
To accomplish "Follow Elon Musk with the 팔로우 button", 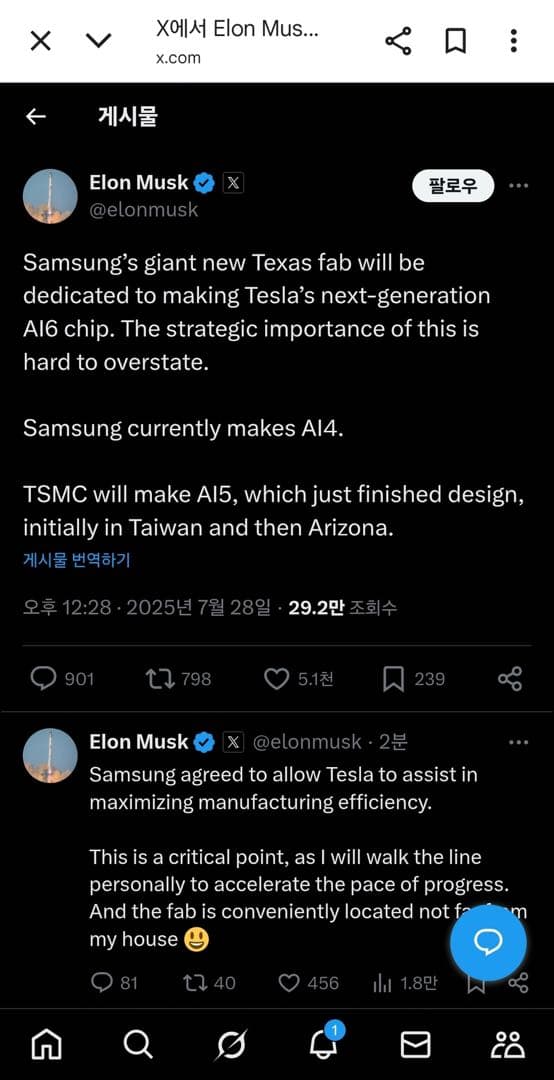I will [453, 186].
